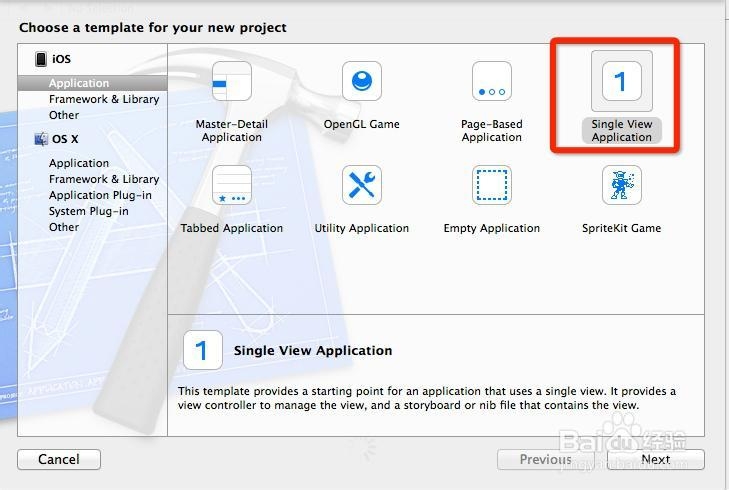Select Application under iOS
This screenshot has height=490, width=729.
coord(93,83)
